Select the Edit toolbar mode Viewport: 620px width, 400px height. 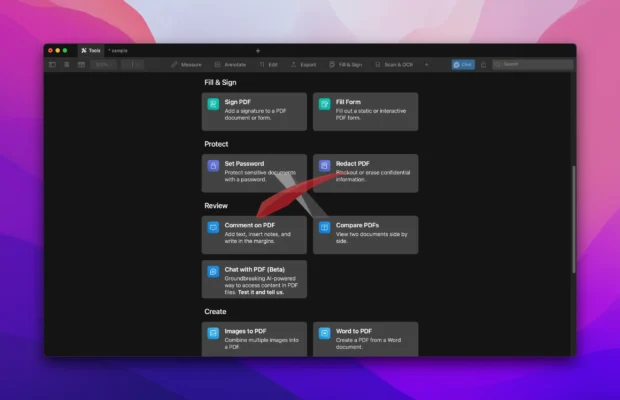tap(268, 64)
